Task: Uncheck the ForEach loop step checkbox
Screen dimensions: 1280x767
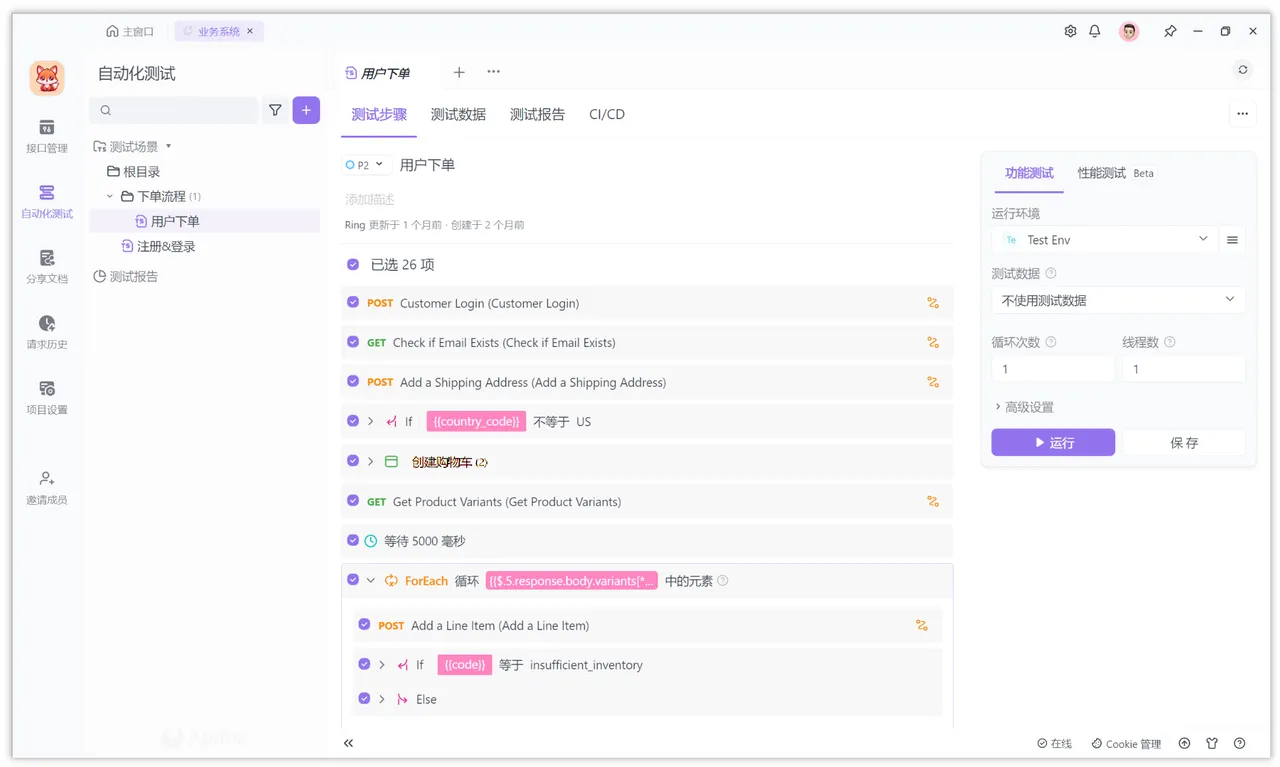Action: (x=353, y=579)
